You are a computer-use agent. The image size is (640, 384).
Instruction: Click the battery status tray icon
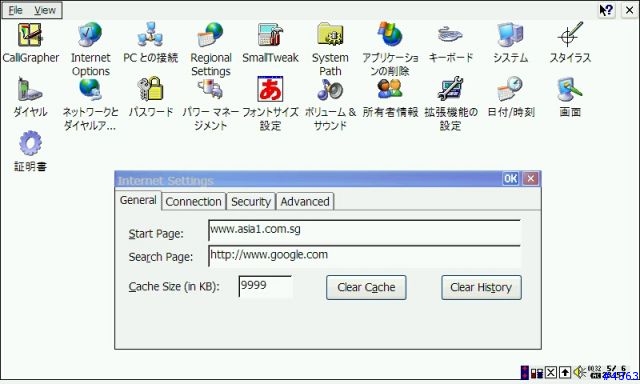coord(537,373)
